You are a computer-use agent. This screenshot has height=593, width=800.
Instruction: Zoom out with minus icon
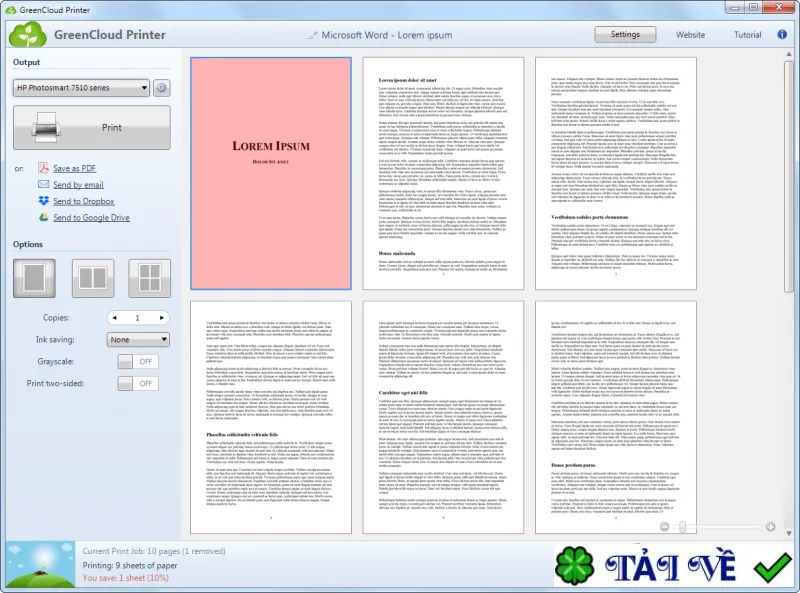(664, 527)
